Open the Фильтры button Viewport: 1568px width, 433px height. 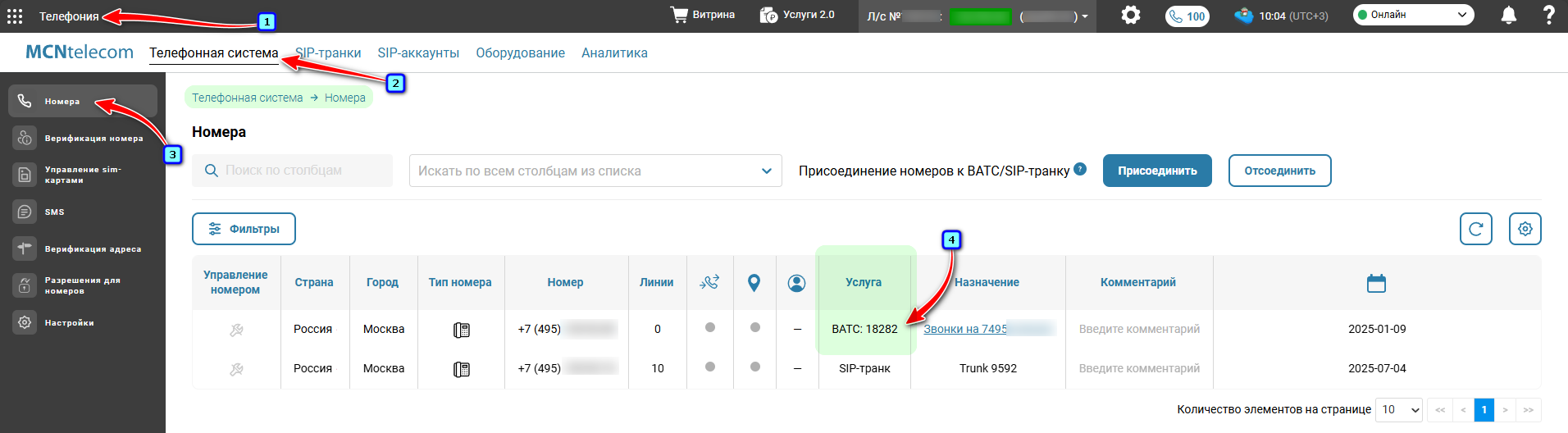(244, 229)
